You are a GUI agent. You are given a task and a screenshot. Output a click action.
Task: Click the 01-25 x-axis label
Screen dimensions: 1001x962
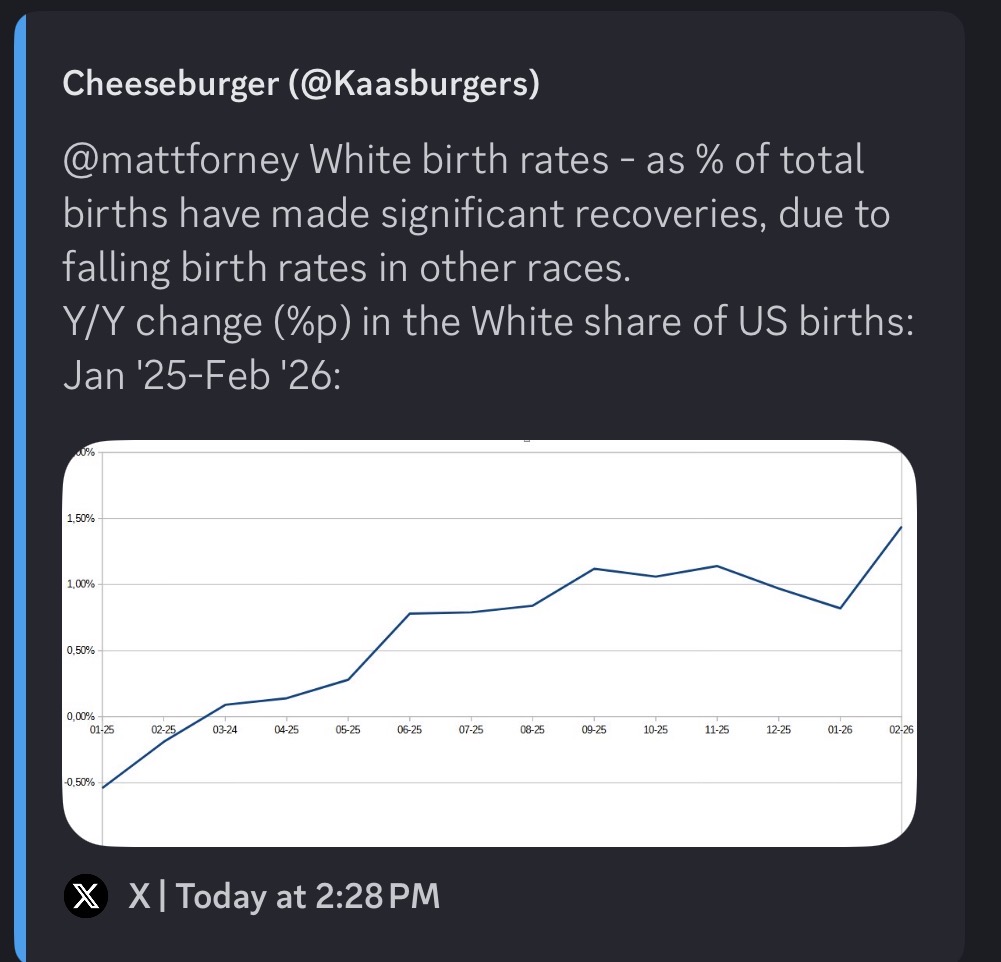coord(102,730)
